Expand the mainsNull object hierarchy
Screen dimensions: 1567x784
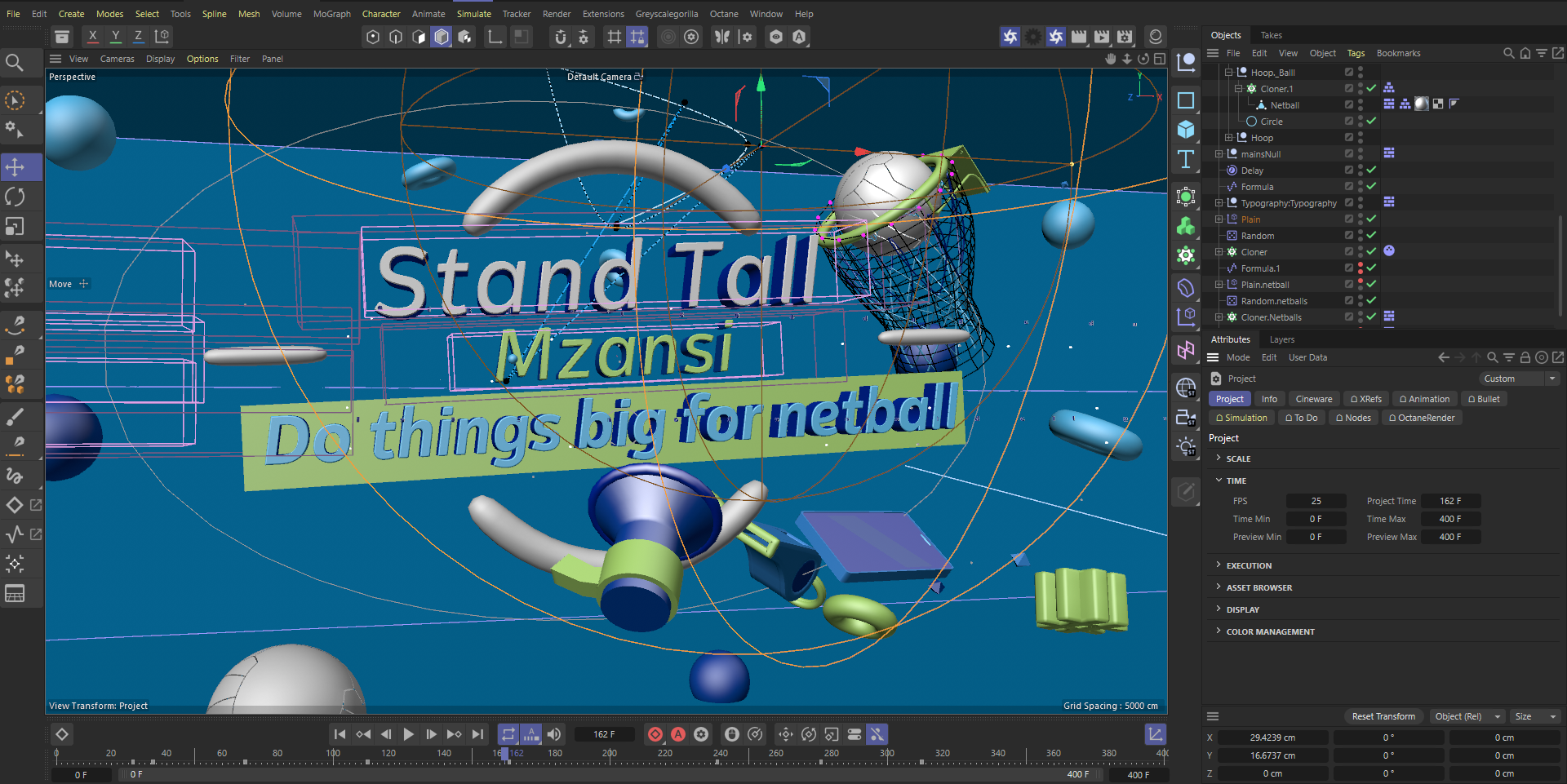click(1219, 154)
